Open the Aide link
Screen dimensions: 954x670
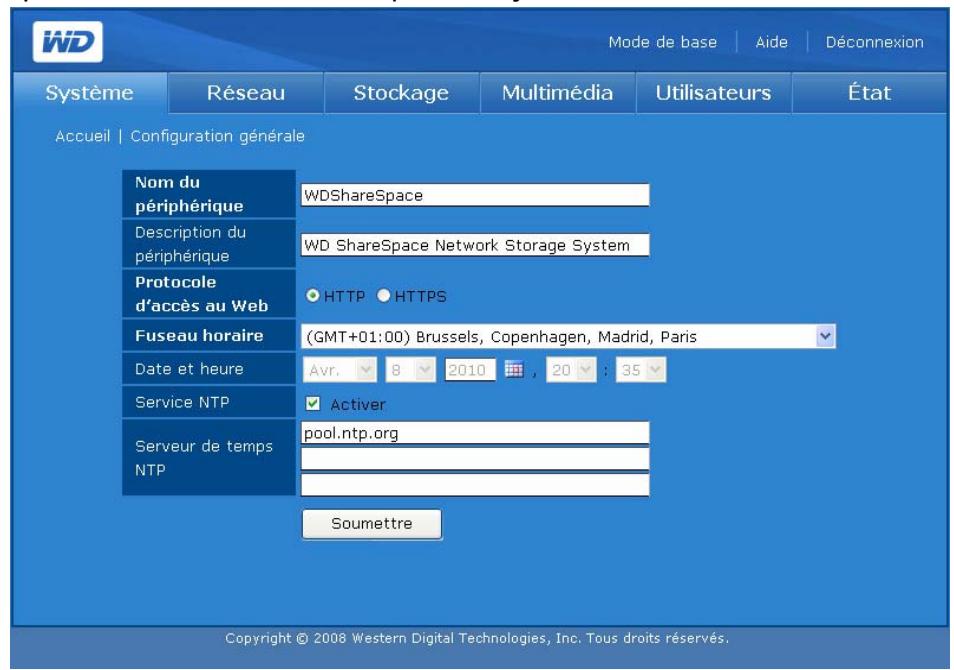tap(771, 42)
